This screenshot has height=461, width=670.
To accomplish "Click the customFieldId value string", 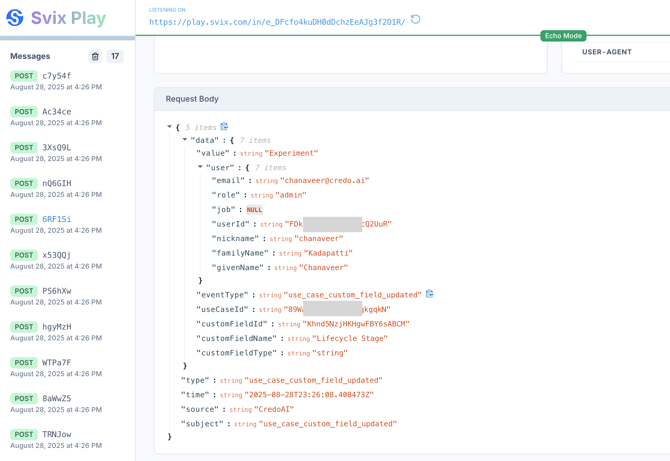I will pos(356,324).
